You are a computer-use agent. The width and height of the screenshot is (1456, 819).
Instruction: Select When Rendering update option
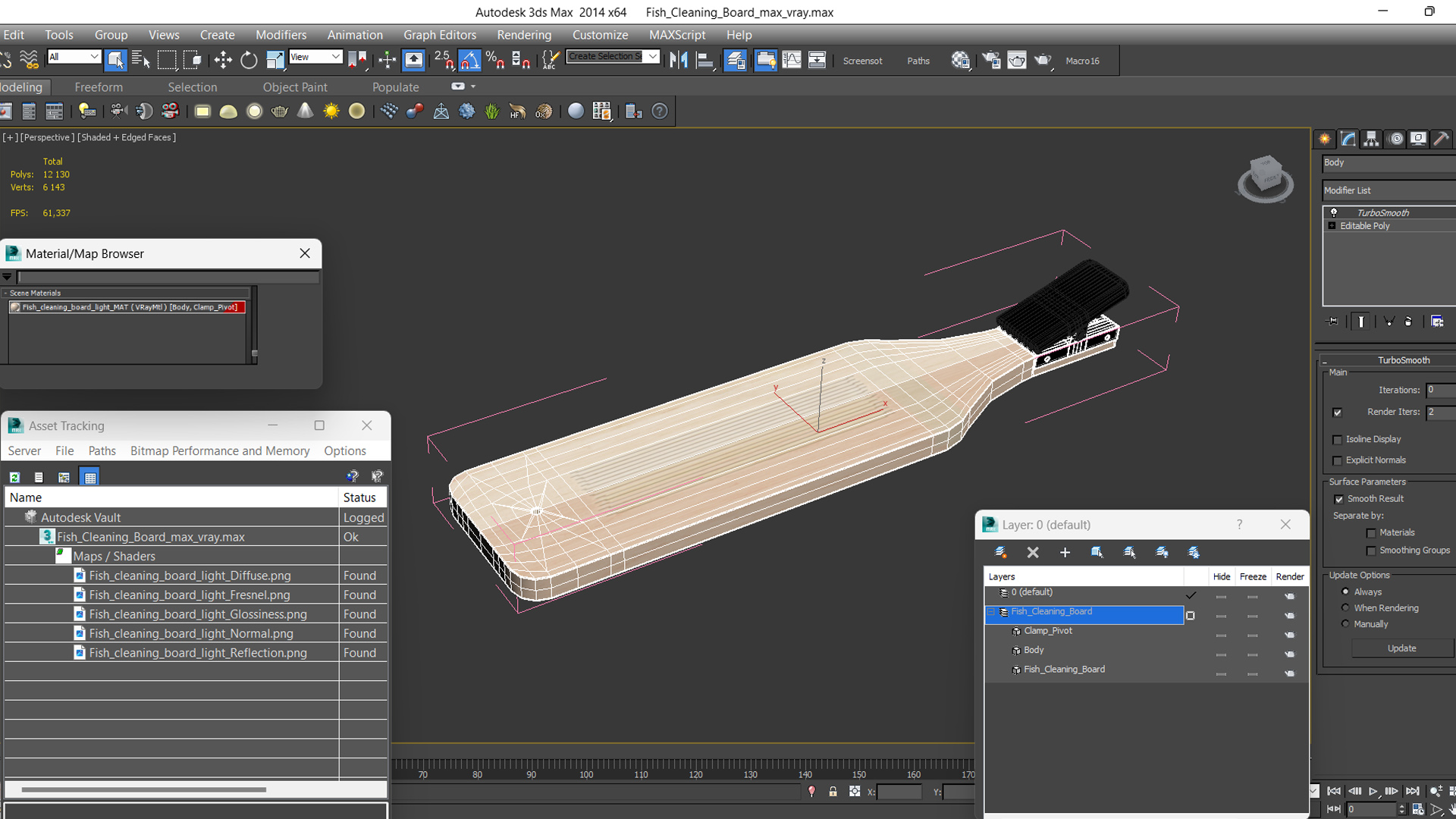coord(1346,607)
